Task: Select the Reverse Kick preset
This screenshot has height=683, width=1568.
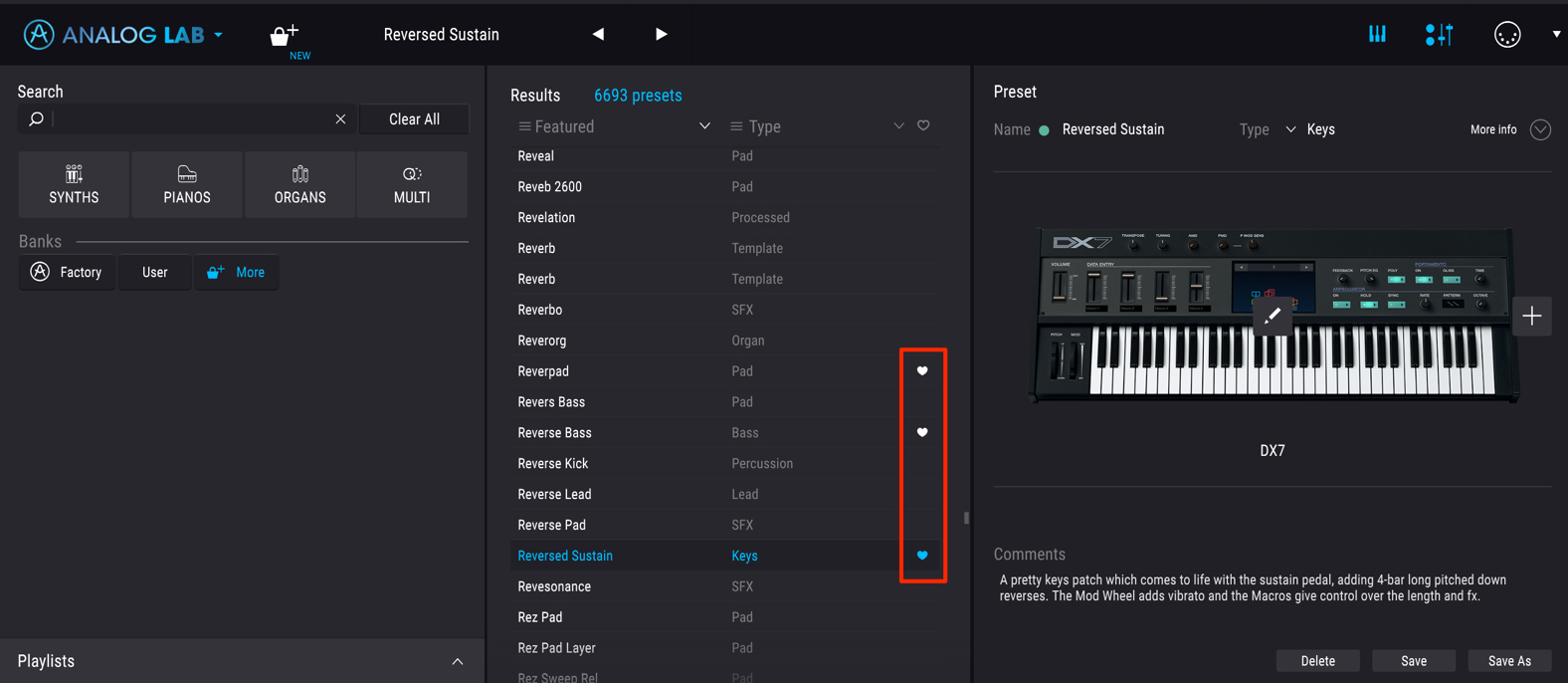Action: (x=553, y=464)
